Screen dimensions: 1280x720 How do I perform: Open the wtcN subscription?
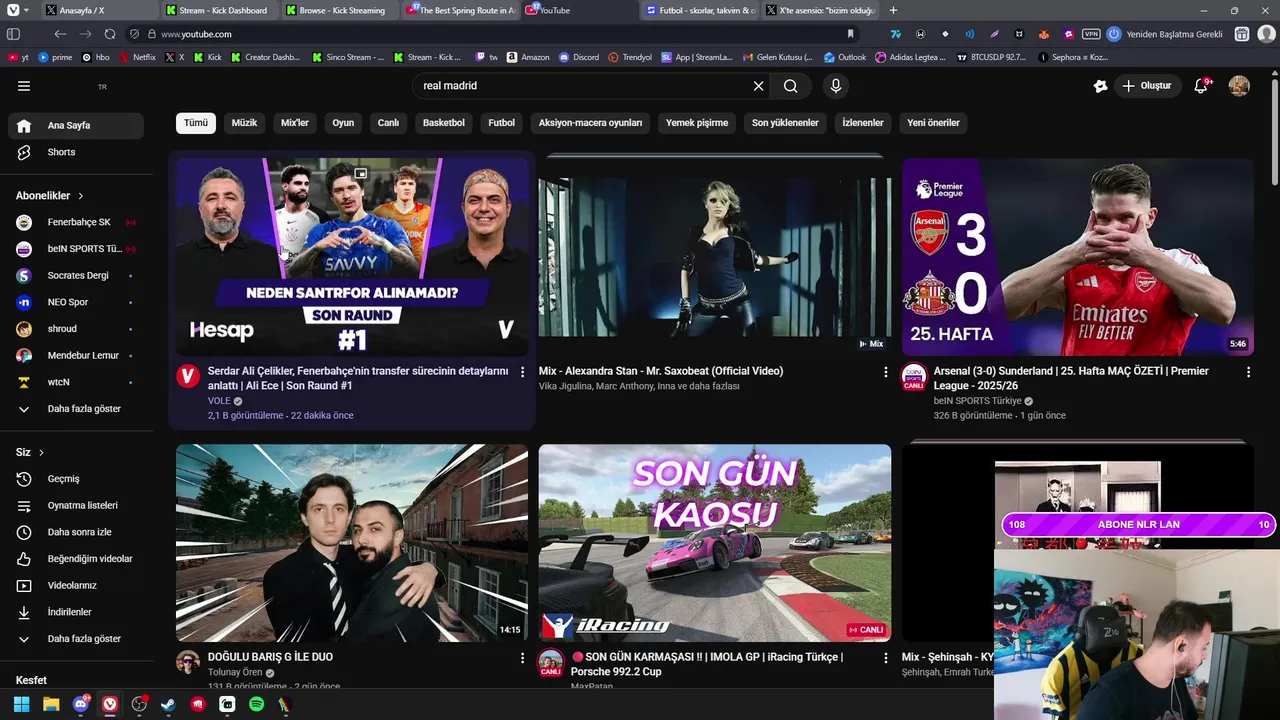tap(76, 382)
